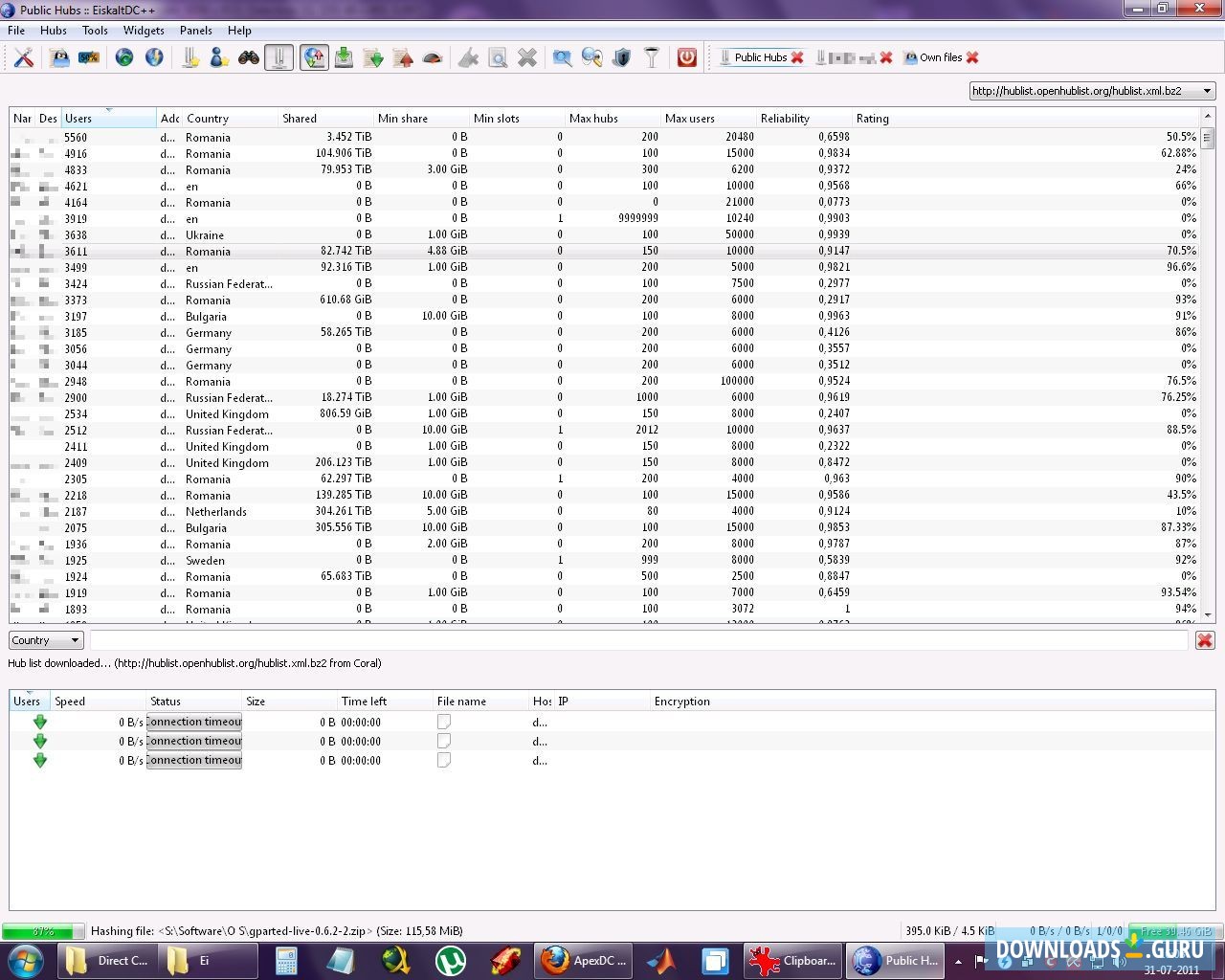Click the hub filter text input field

(638, 640)
